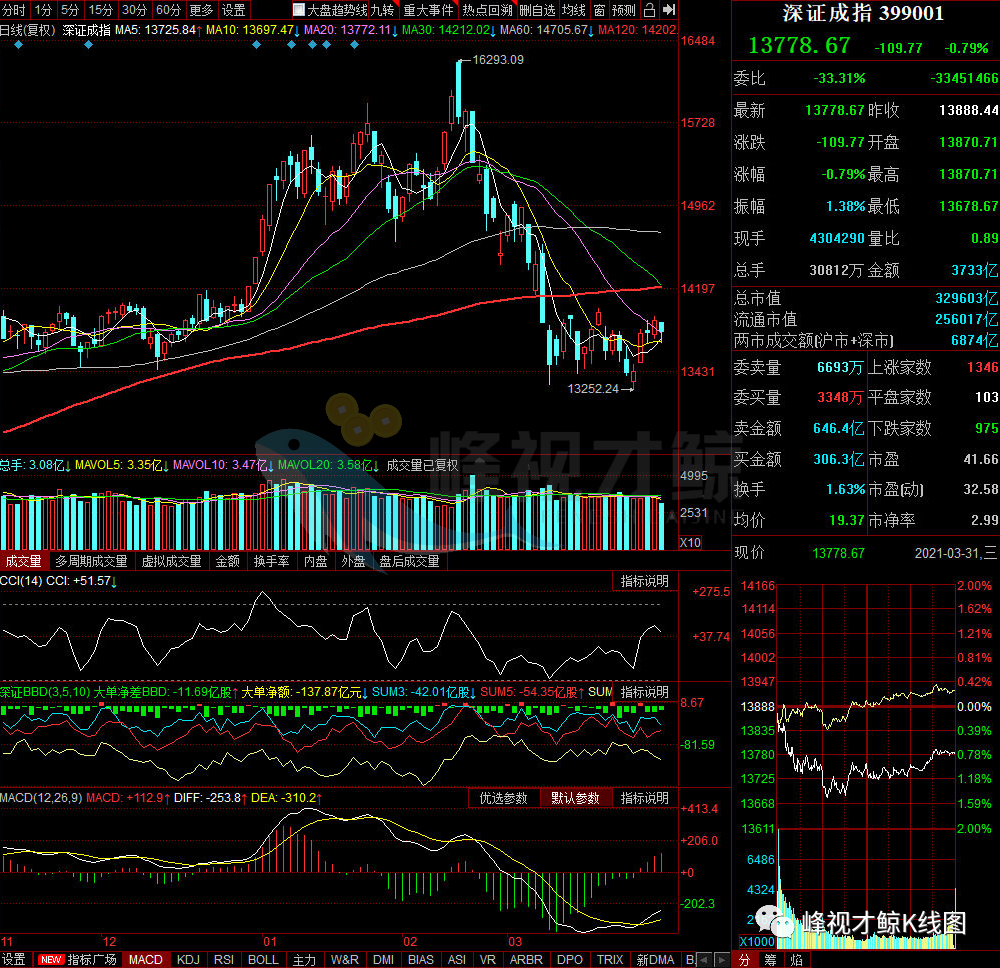This screenshot has width=1000, height=968.
Task: Select MACD indicator tab
Action: click(145, 959)
